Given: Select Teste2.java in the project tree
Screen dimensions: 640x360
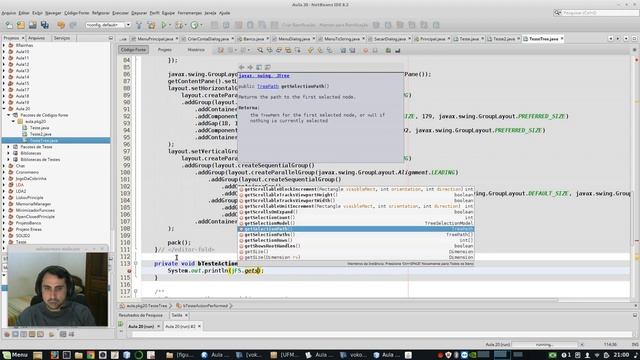Looking at the screenshot, I should coord(40,134).
